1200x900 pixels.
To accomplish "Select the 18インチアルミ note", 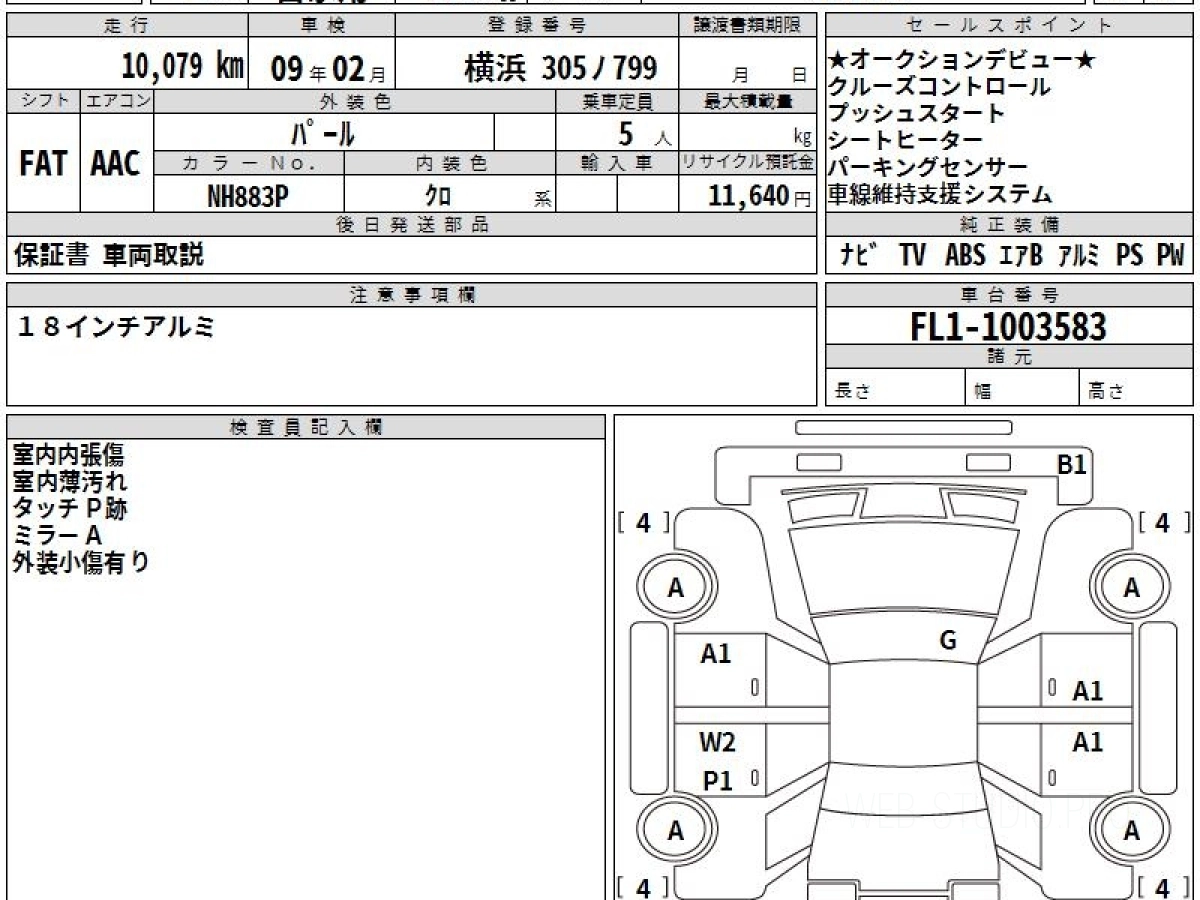I will coord(117,326).
